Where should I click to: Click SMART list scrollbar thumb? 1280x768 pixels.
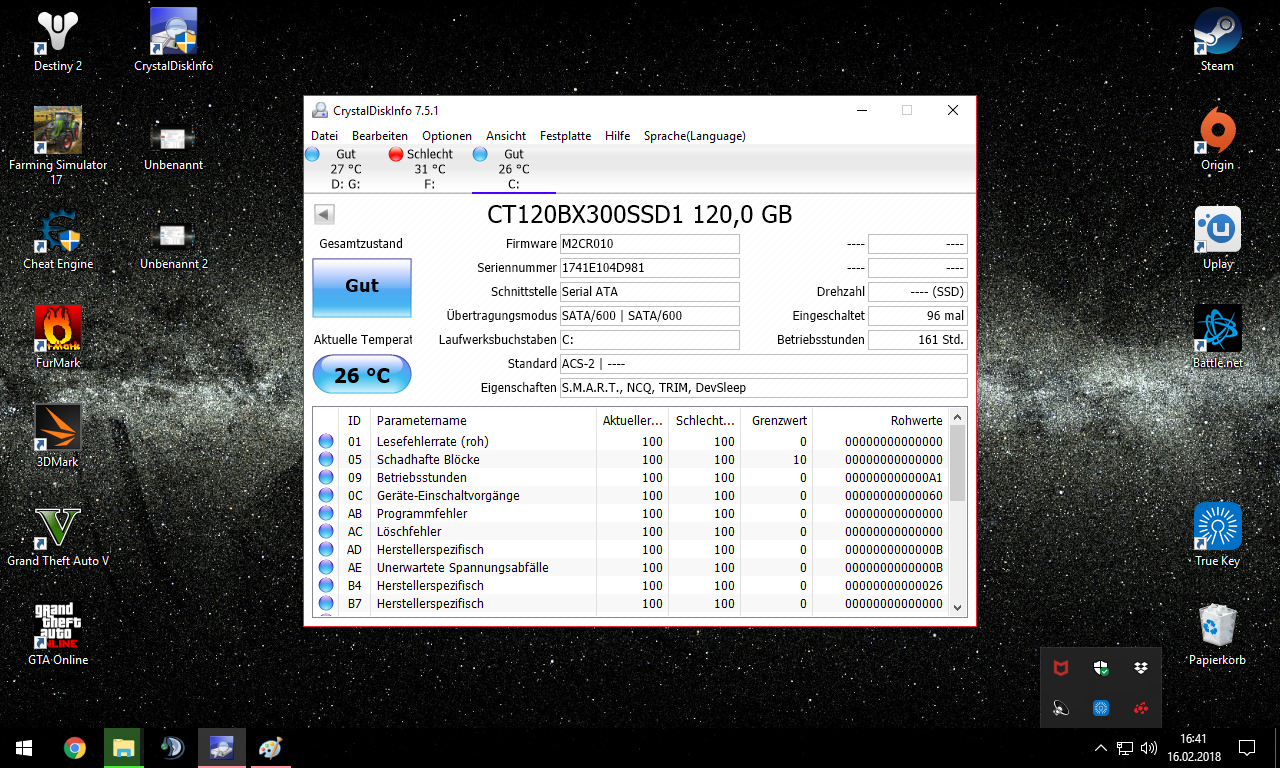click(x=958, y=463)
